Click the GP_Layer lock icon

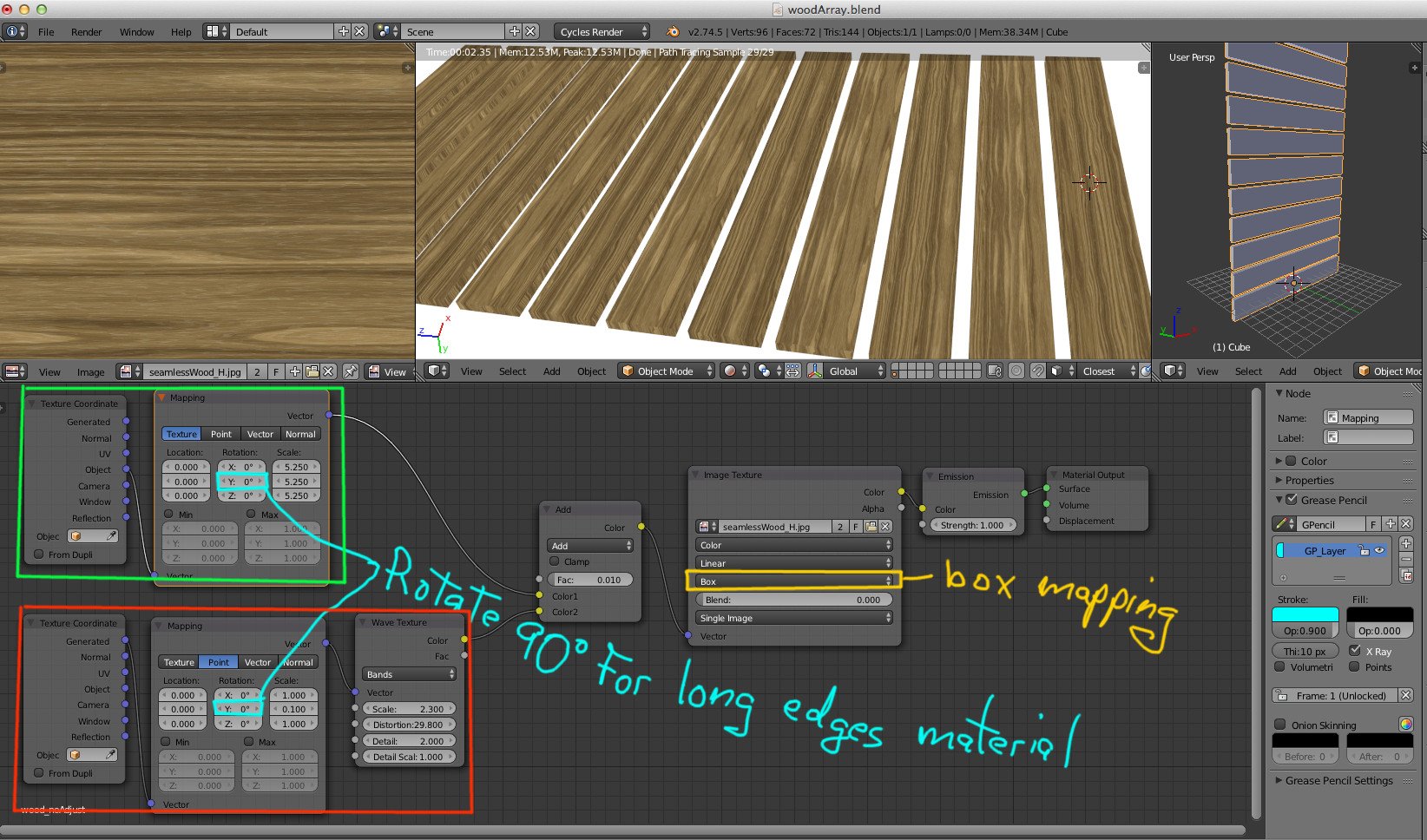[1365, 550]
